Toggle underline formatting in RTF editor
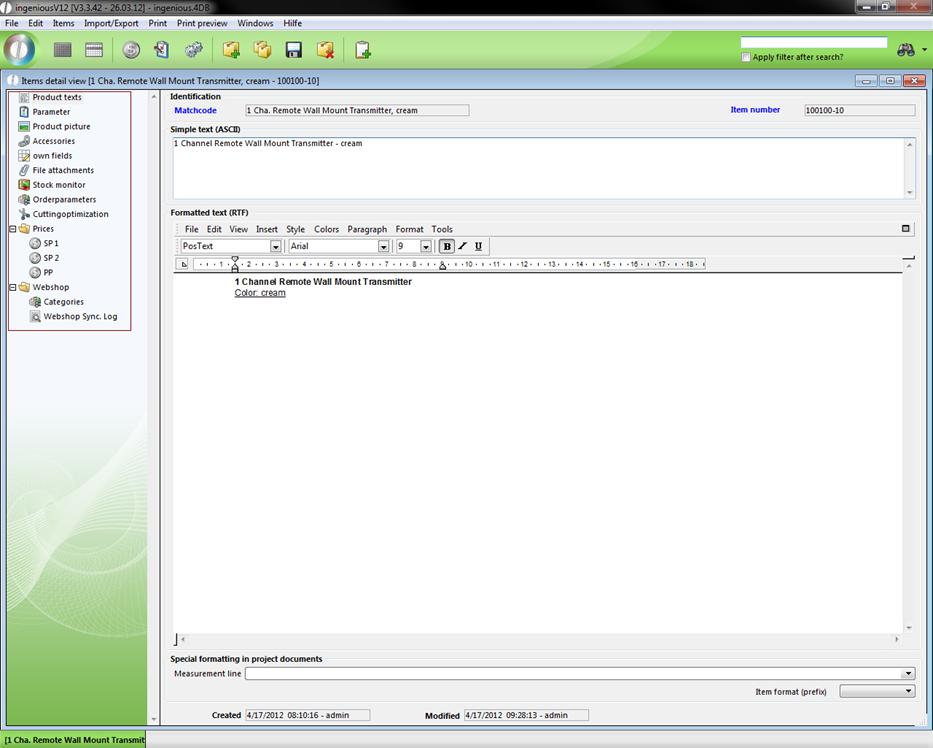This screenshot has height=748, width=933. [x=478, y=246]
